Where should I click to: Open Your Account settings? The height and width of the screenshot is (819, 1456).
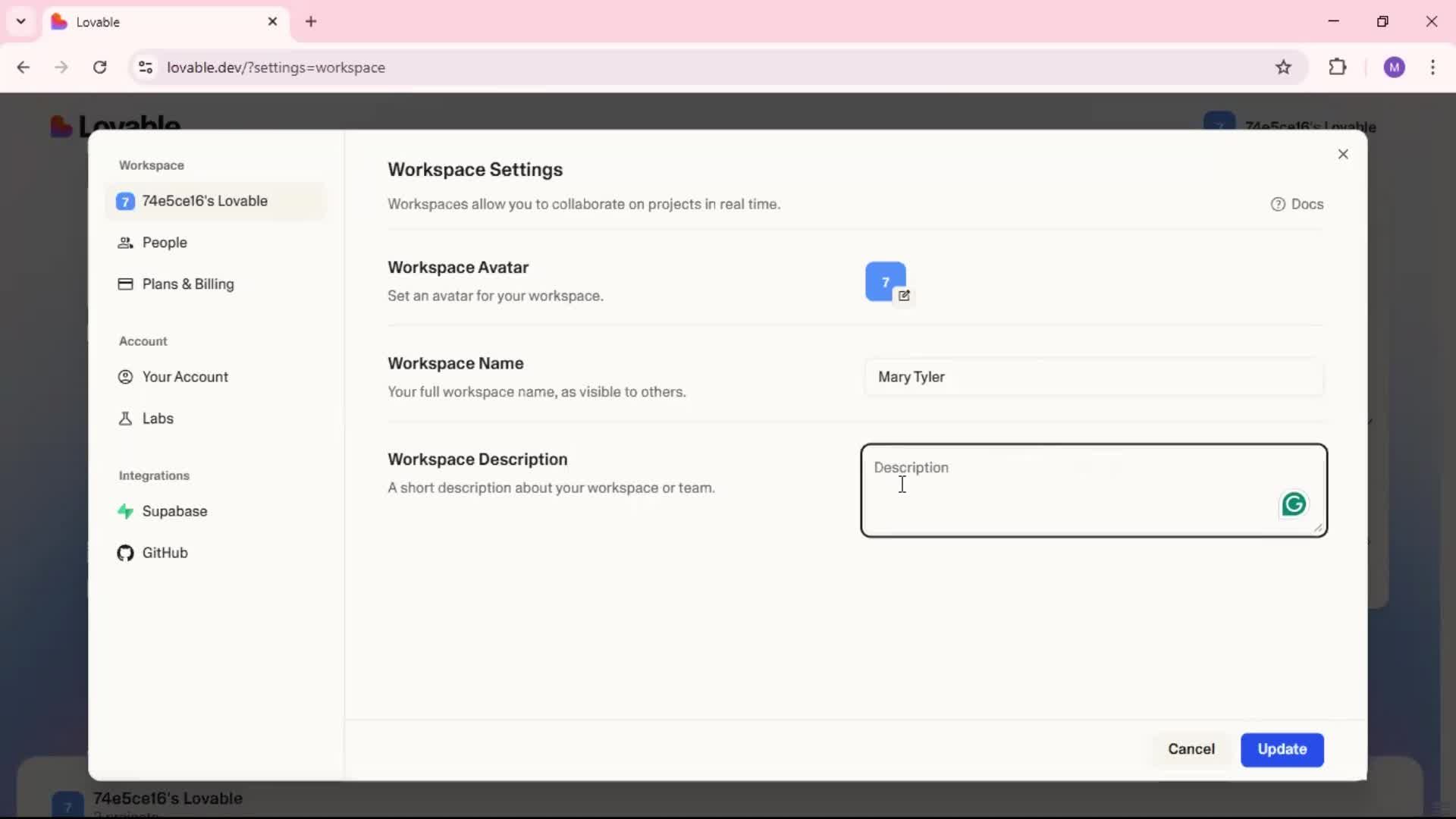[x=184, y=377]
